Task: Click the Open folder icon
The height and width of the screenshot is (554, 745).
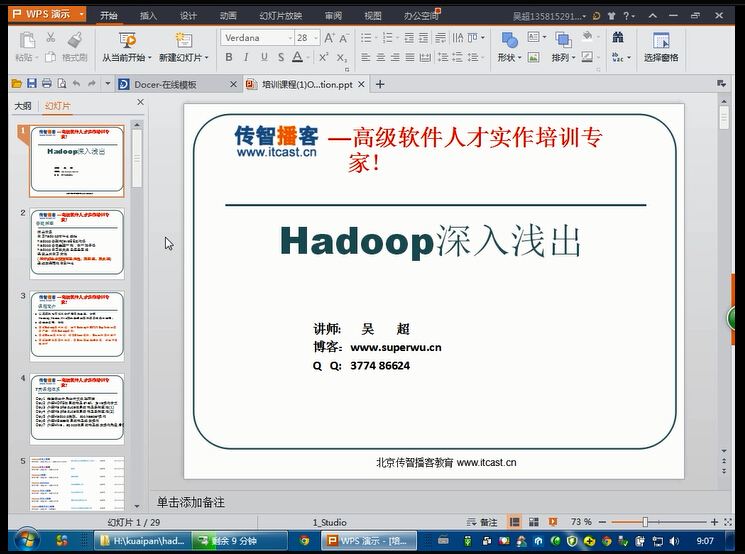Action: pyautogui.click(x=17, y=84)
